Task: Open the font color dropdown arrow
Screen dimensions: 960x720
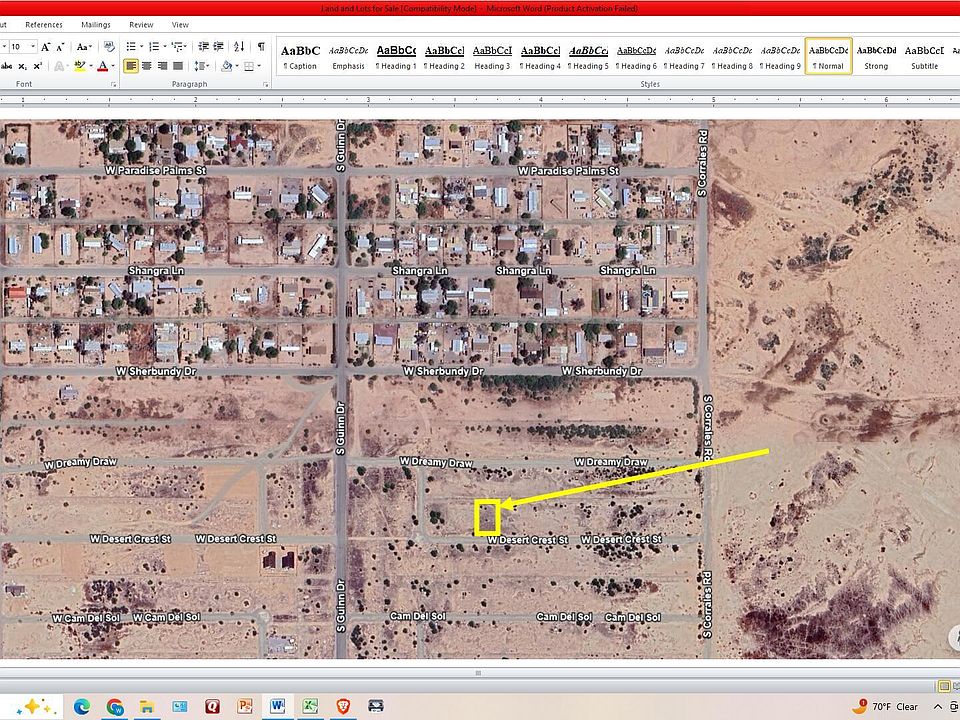Action: (x=113, y=66)
